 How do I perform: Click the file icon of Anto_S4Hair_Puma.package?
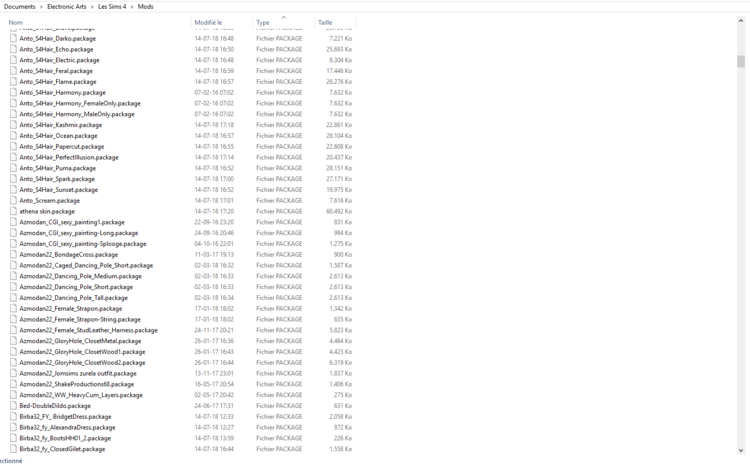click(13, 168)
